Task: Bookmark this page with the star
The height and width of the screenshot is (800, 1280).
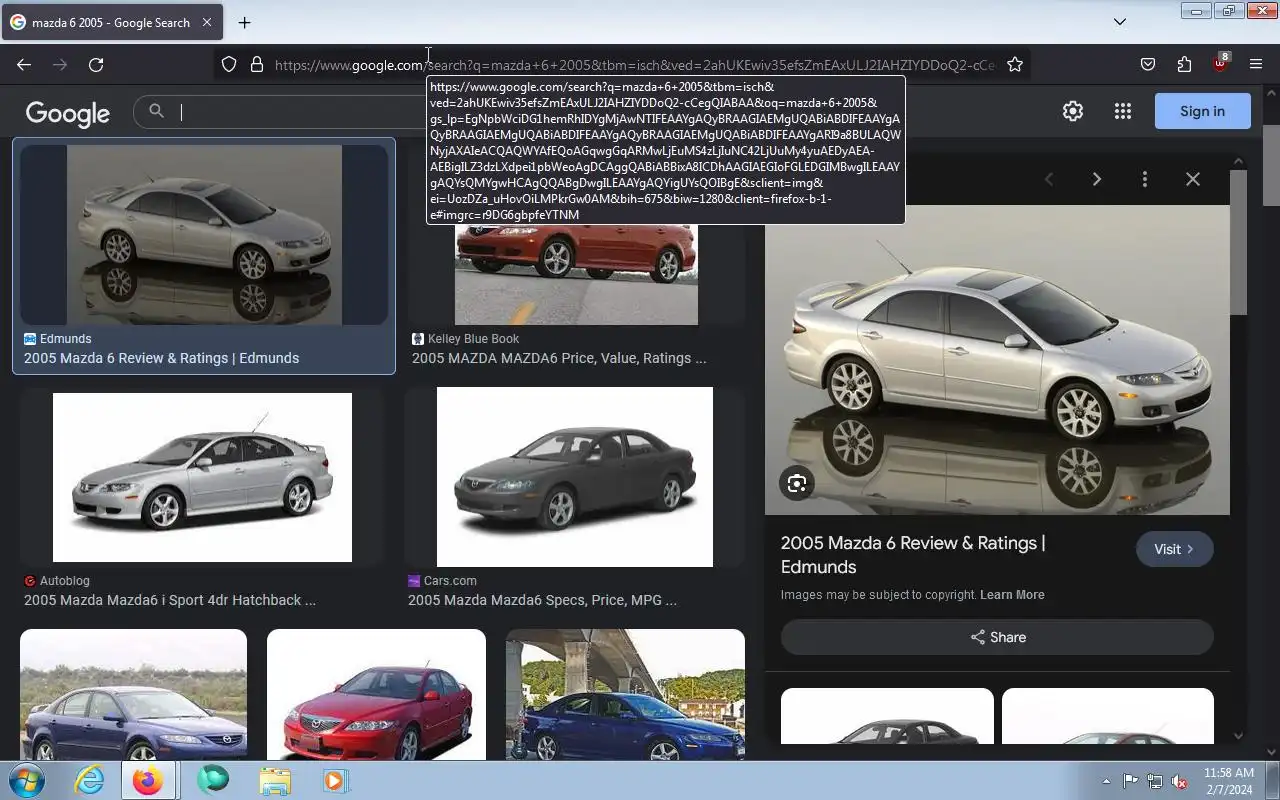Action: coord(1015,64)
